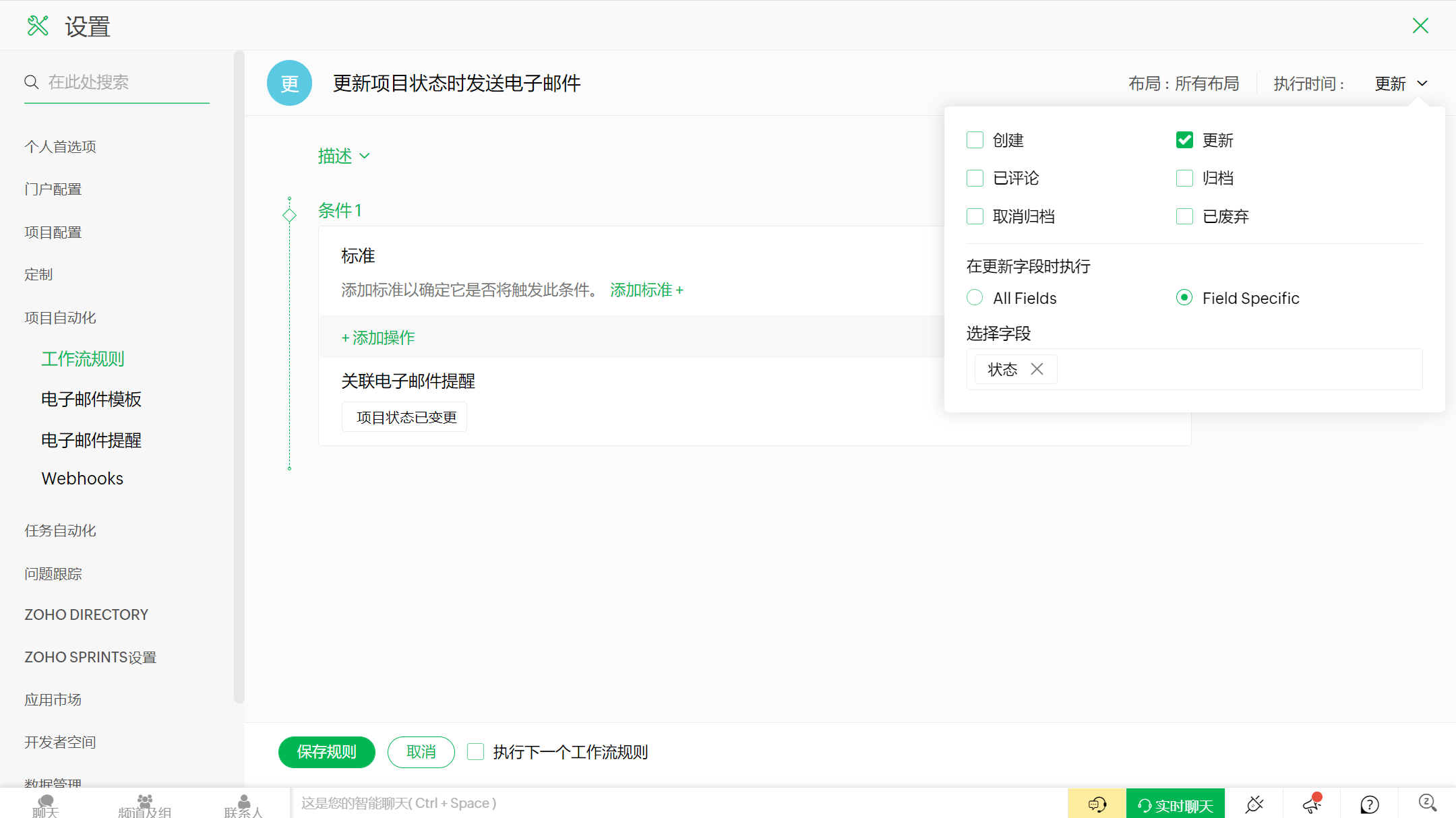The image size is (1456, 818).
Task: Go to Webhooks in sidebar
Action: click(x=82, y=478)
